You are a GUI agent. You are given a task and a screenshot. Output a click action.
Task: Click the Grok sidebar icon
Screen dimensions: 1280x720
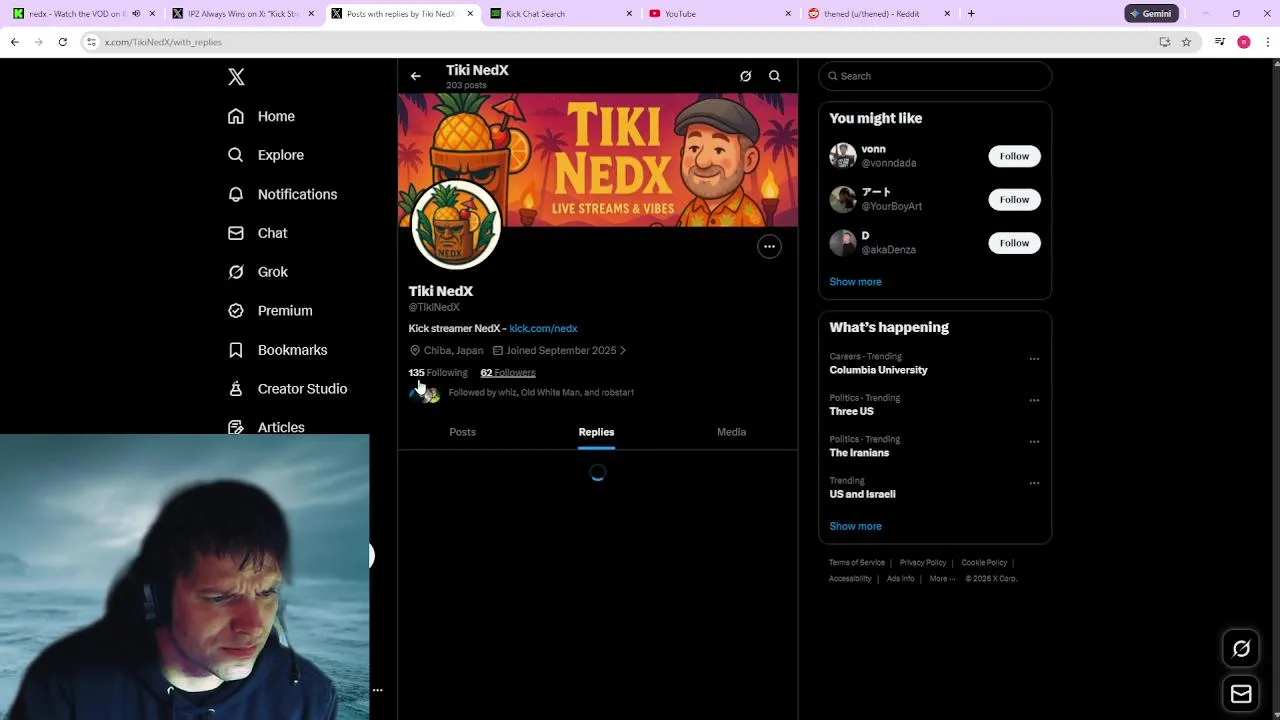point(236,272)
